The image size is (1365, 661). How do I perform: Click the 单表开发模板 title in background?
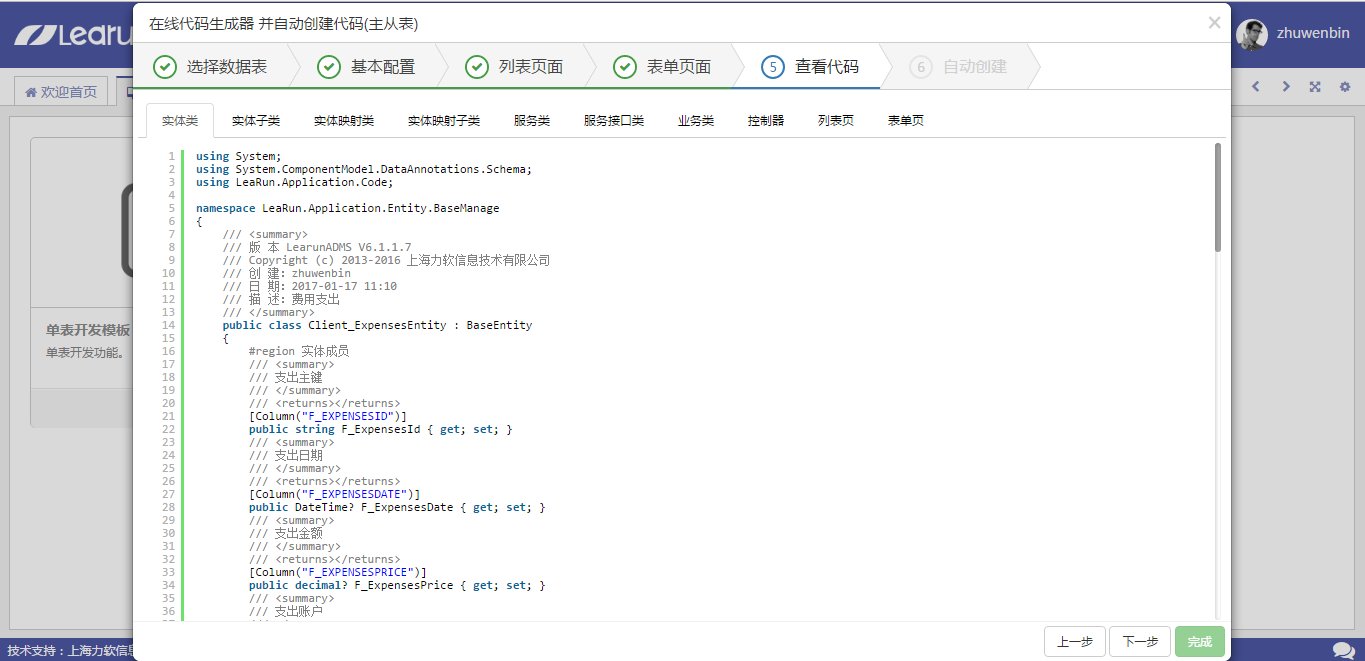[88, 330]
